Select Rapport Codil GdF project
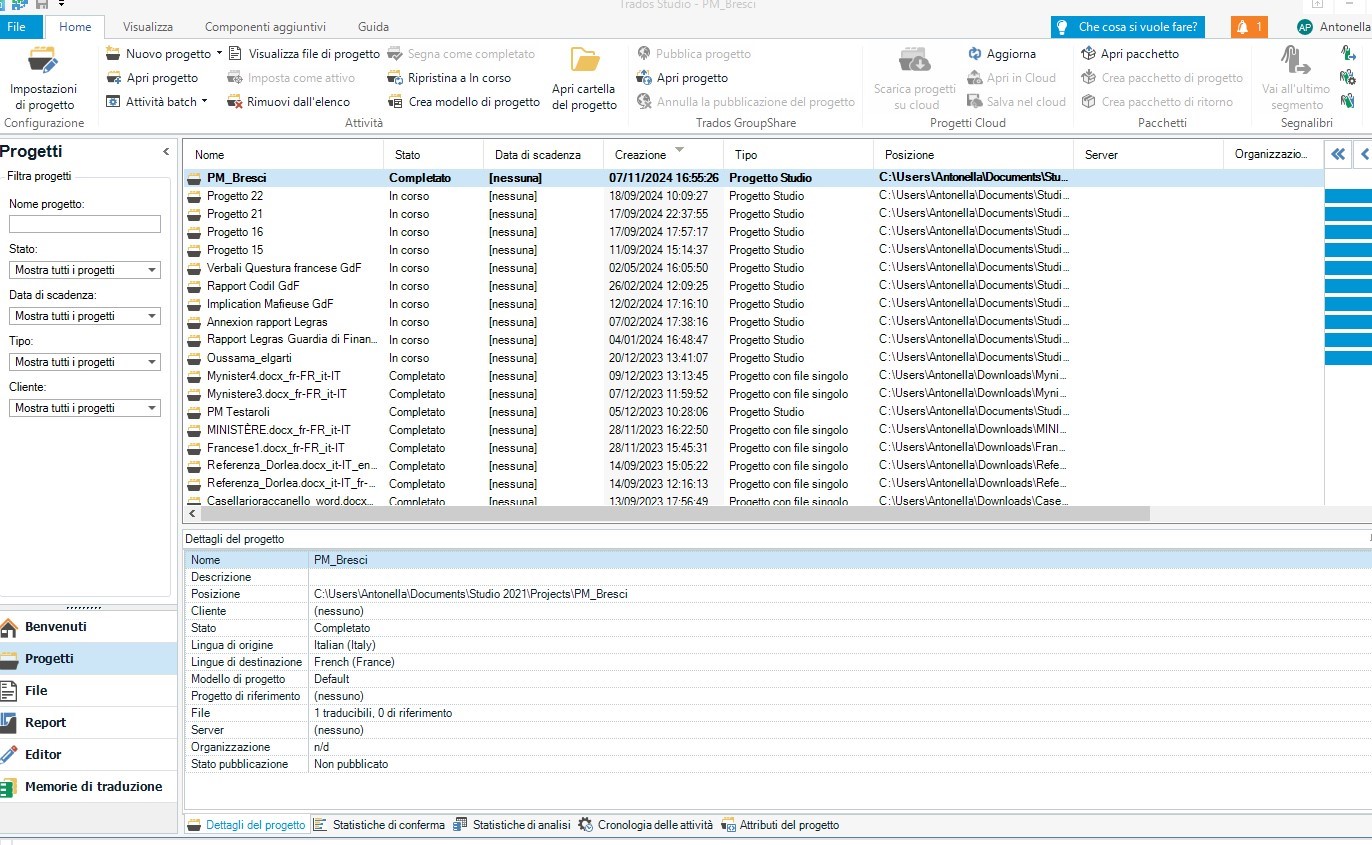Viewport: 1372px width, 845px height. tap(754, 286)
